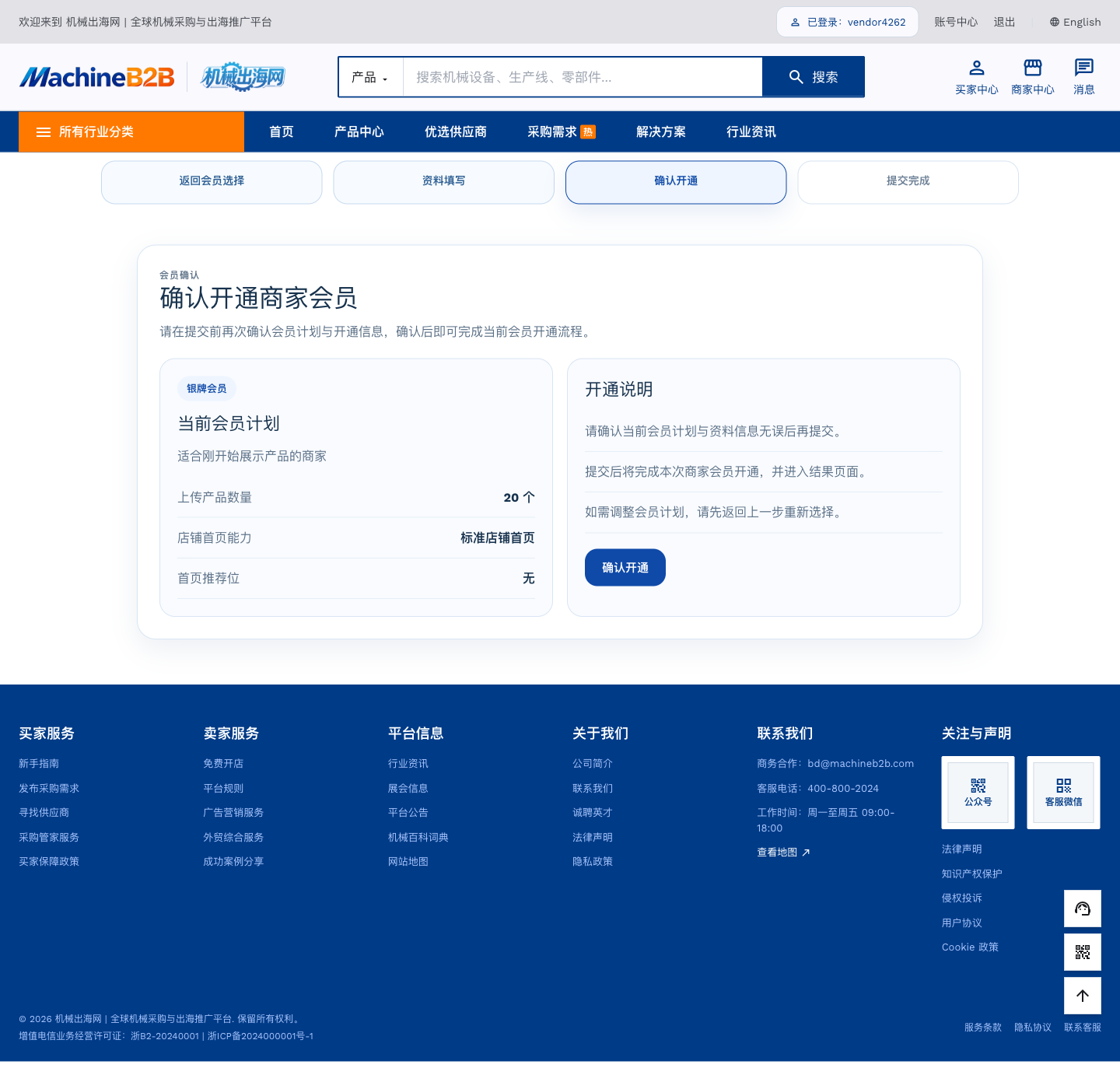
Task: Open 发布采购需求 footer link
Action: pyautogui.click(x=49, y=788)
